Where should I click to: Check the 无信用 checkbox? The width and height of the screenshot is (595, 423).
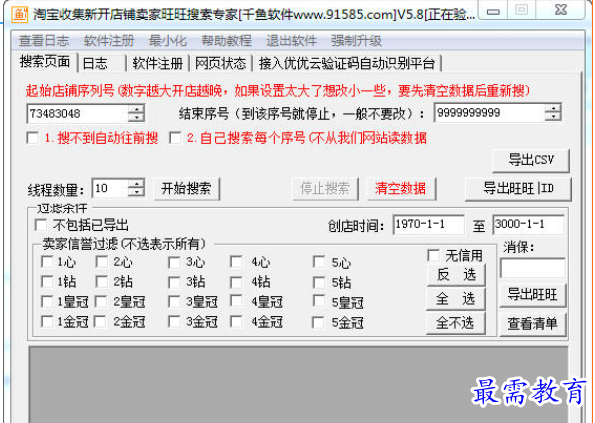(434, 255)
